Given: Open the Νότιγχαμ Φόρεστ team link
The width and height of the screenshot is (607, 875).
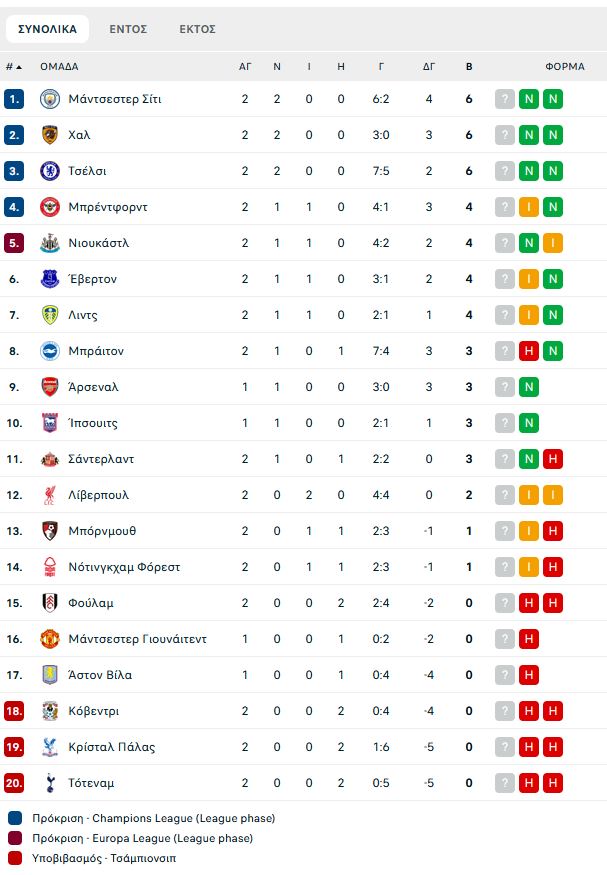Looking at the screenshot, I should click(x=124, y=567).
